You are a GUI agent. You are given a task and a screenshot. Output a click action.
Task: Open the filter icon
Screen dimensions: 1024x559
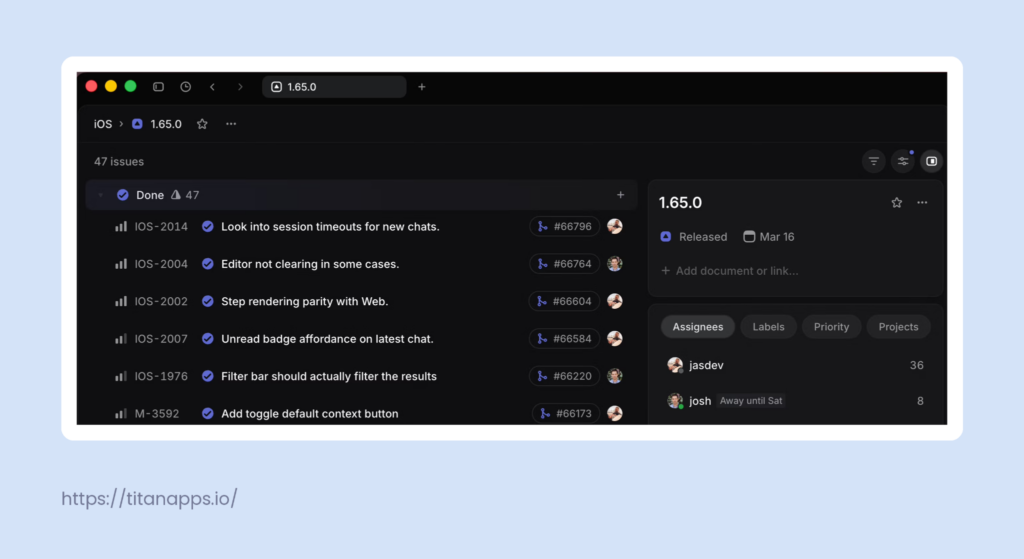(874, 161)
